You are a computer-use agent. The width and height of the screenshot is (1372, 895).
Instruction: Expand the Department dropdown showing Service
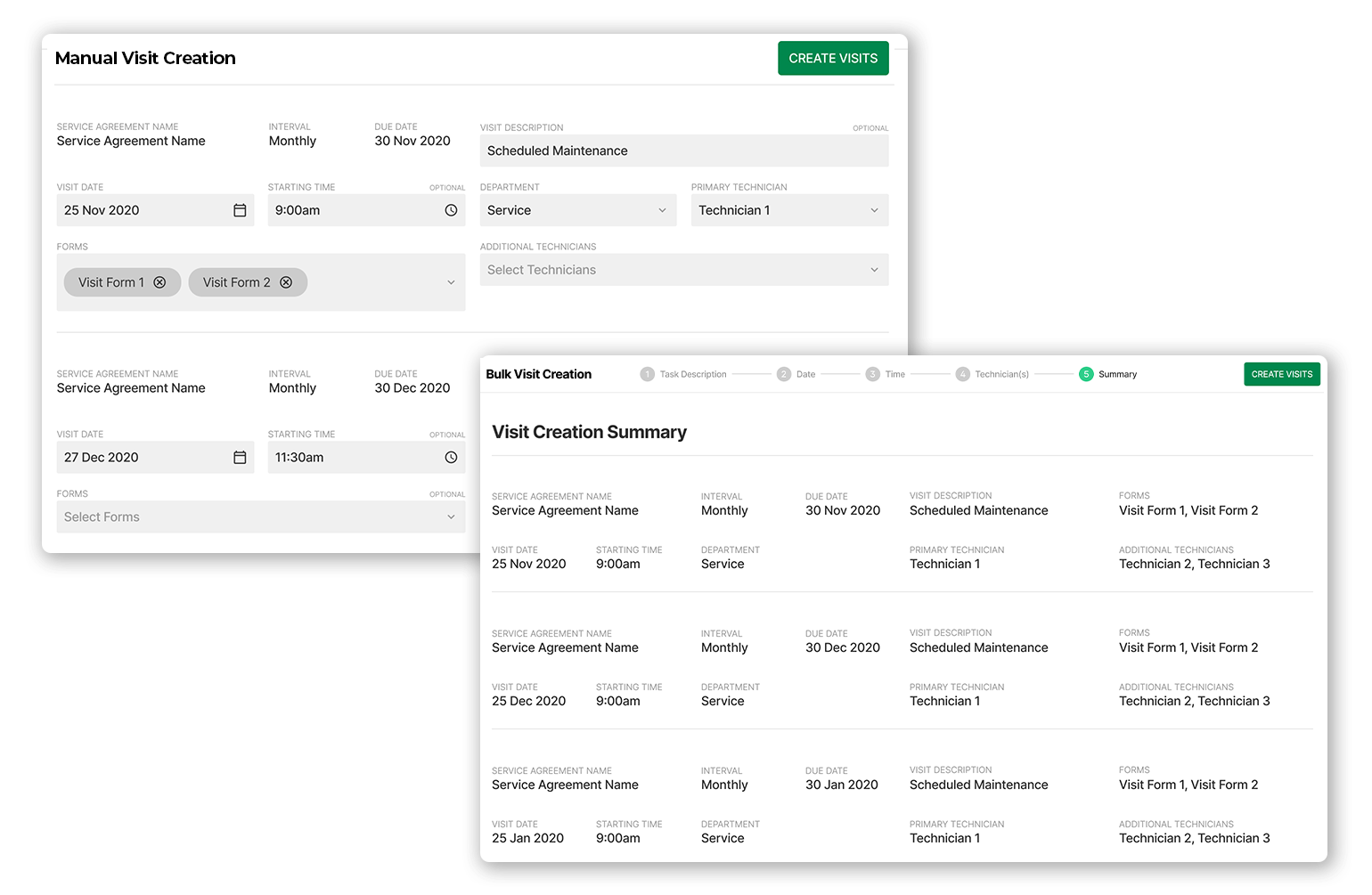point(578,210)
